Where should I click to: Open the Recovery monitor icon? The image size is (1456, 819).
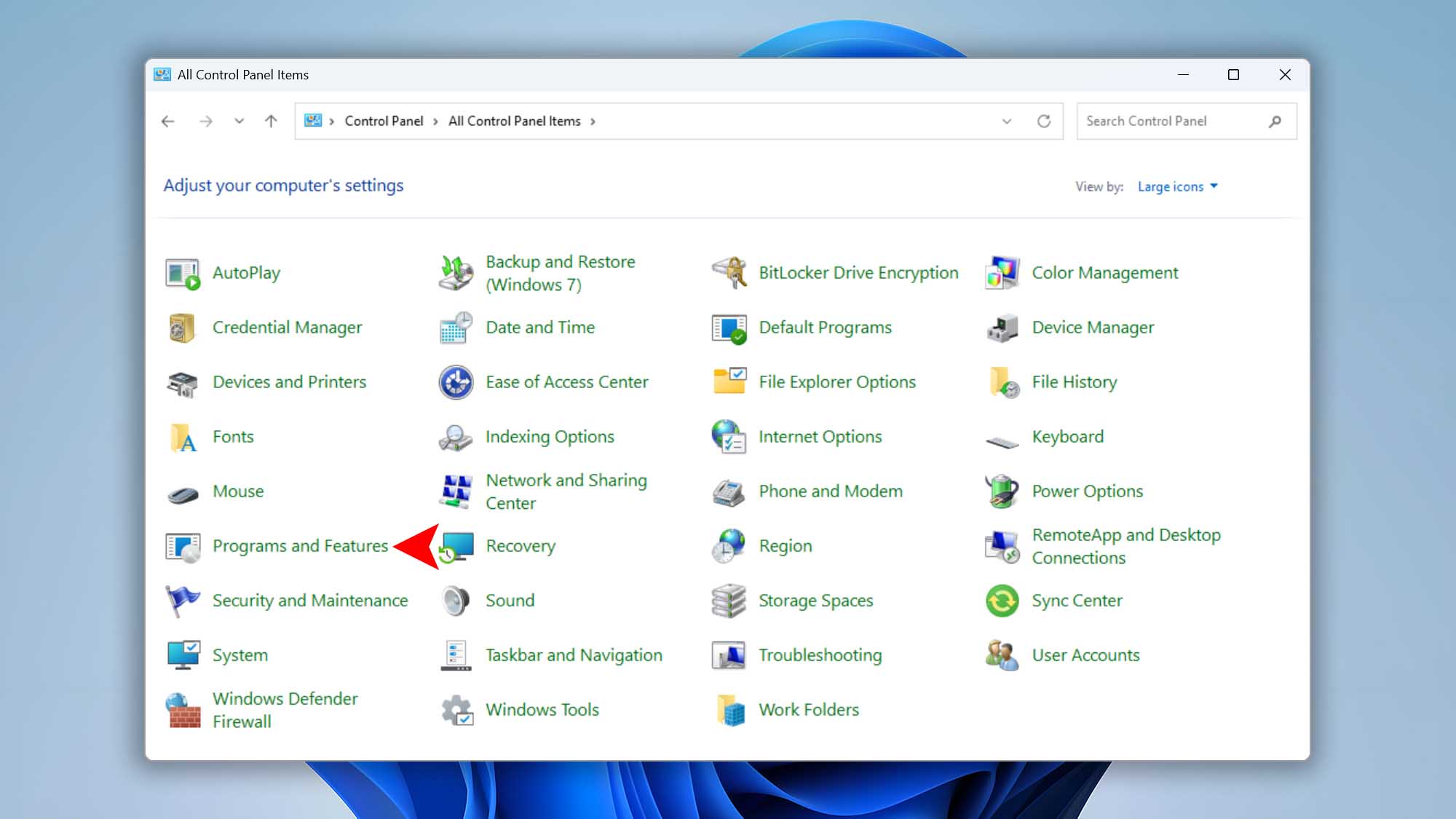click(456, 547)
